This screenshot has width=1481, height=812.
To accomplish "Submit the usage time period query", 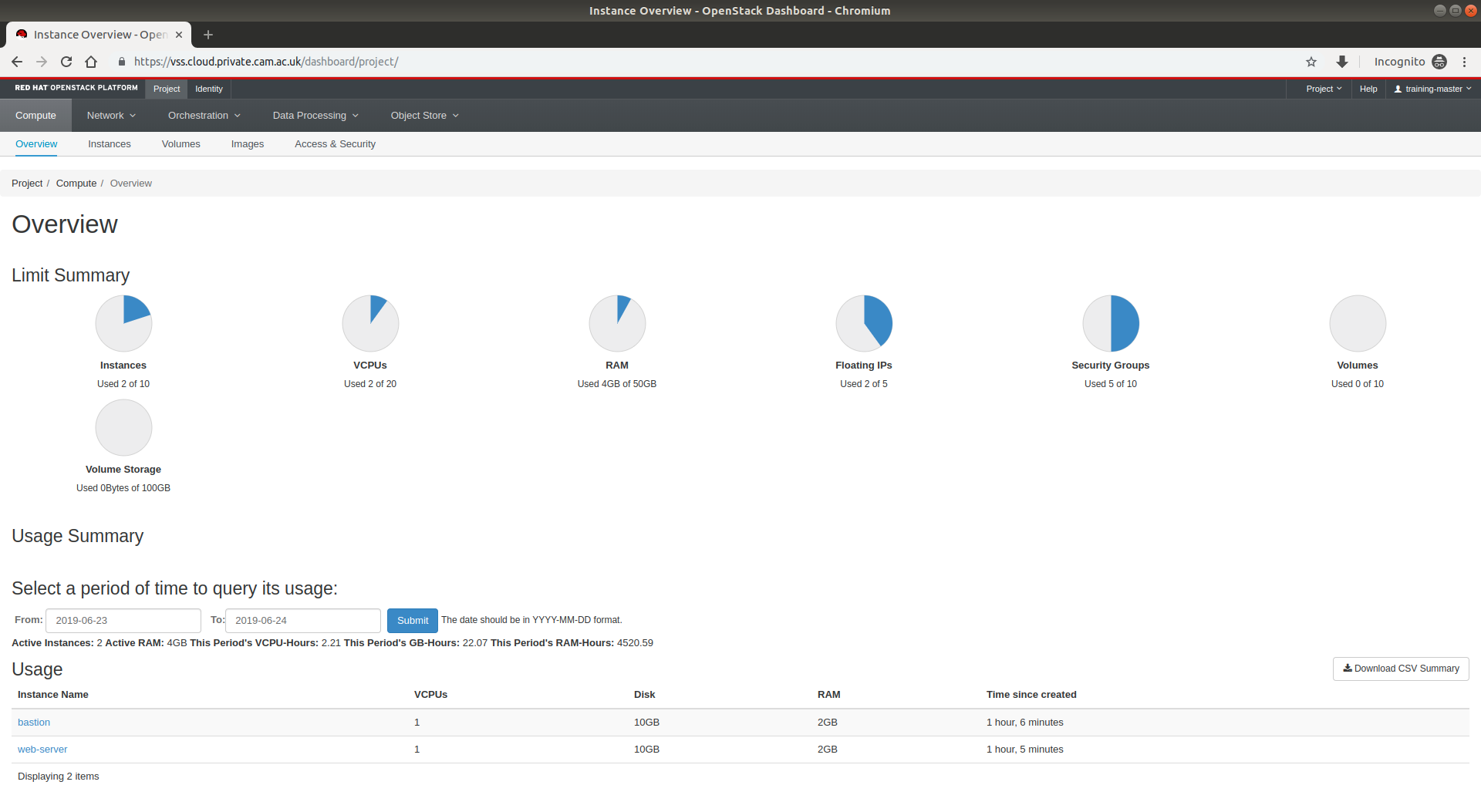I will pos(412,620).
